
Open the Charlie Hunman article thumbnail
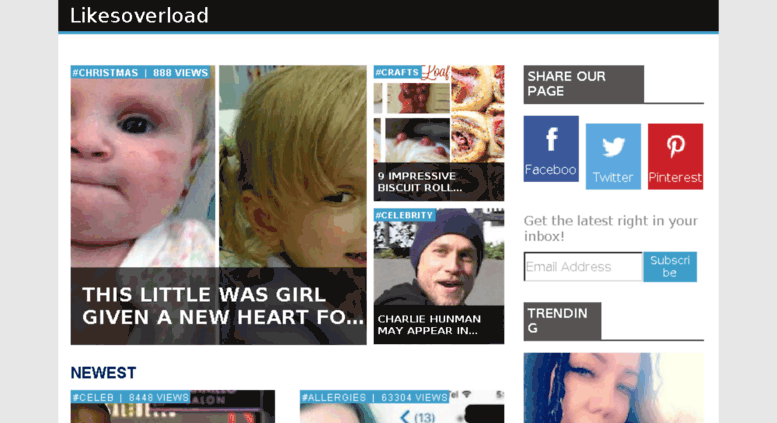coord(439,276)
